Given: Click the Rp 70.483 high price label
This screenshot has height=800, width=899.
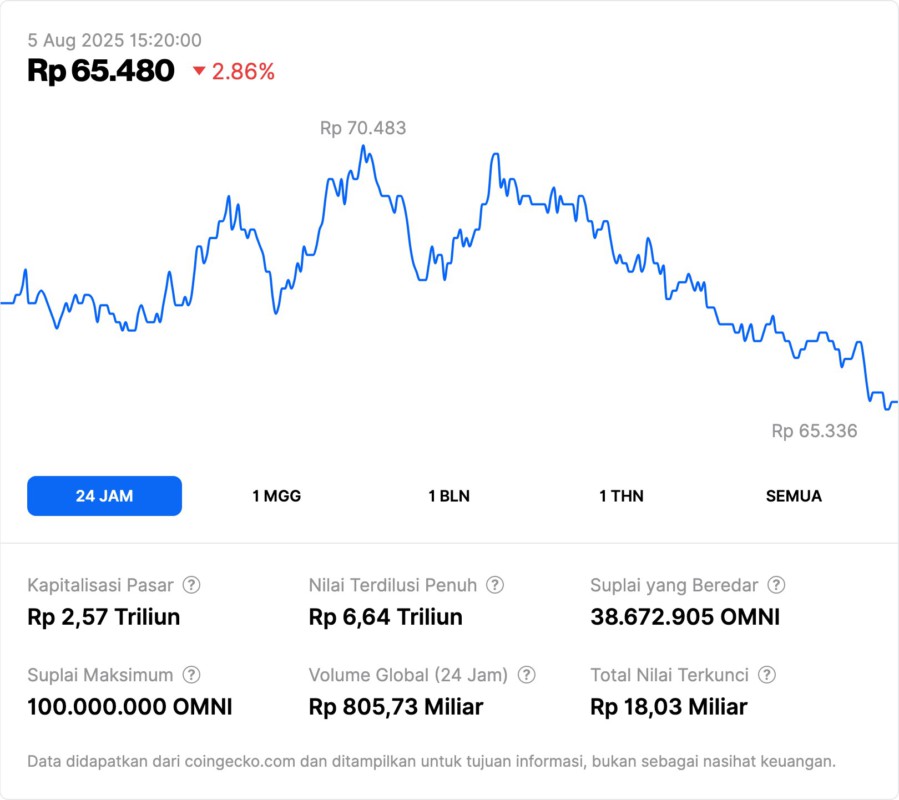Looking at the screenshot, I should click(363, 128).
